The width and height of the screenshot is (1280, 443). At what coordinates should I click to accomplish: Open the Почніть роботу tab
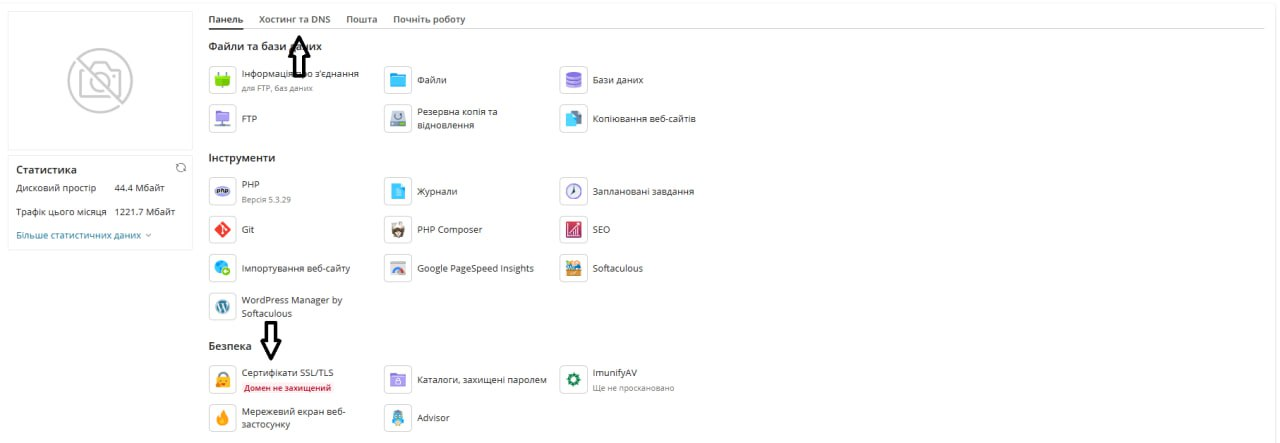[429, 19]
